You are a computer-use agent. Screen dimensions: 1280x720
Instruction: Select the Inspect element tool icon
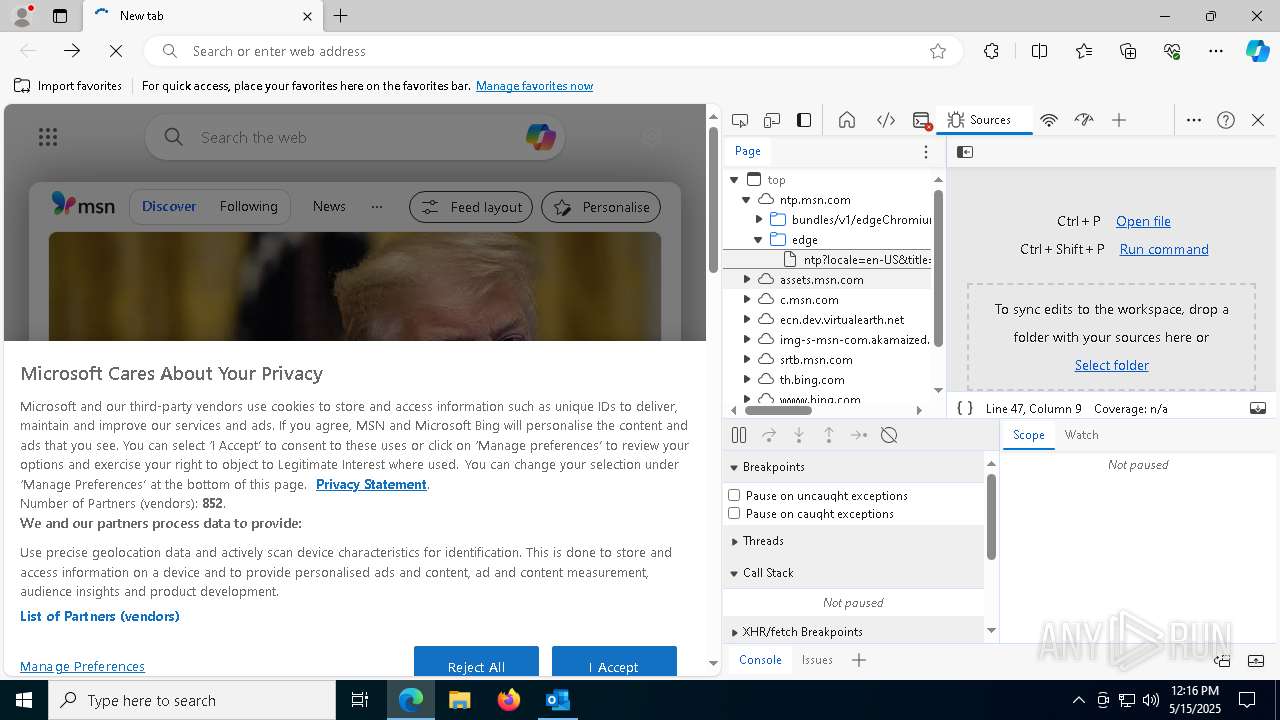(740, 120)
